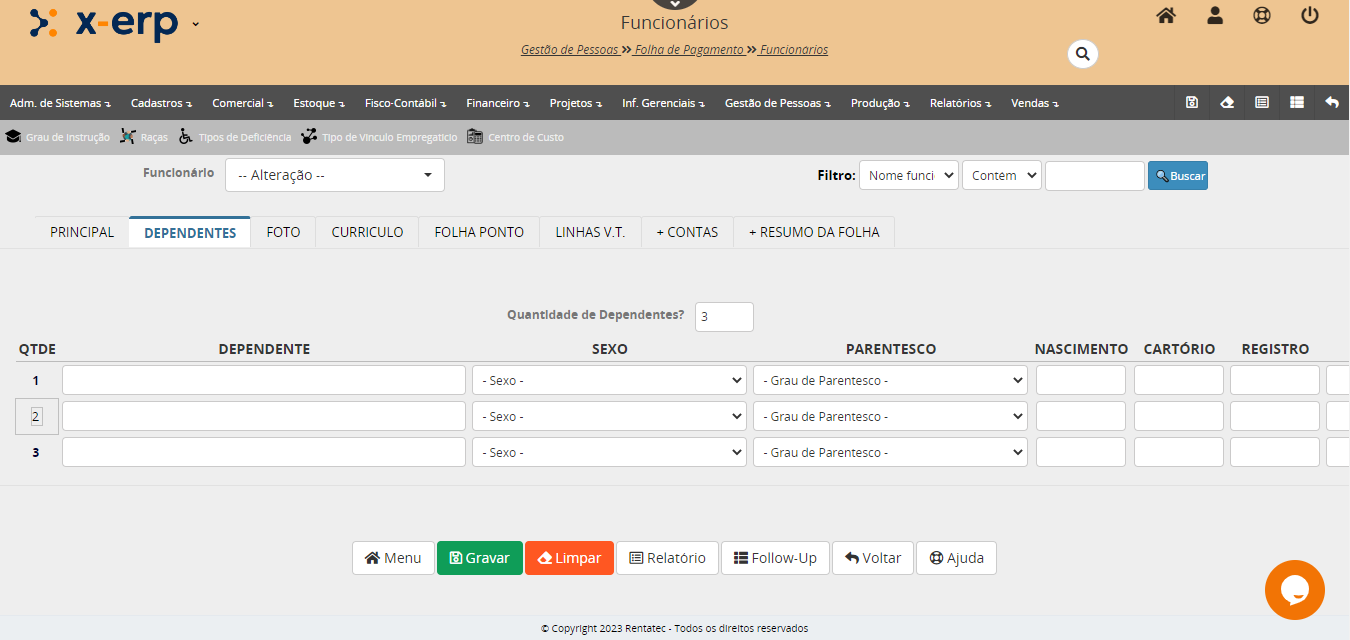1350x640 pixels.
Task: Click the blue Buscar button
Action: point(1177,175)
